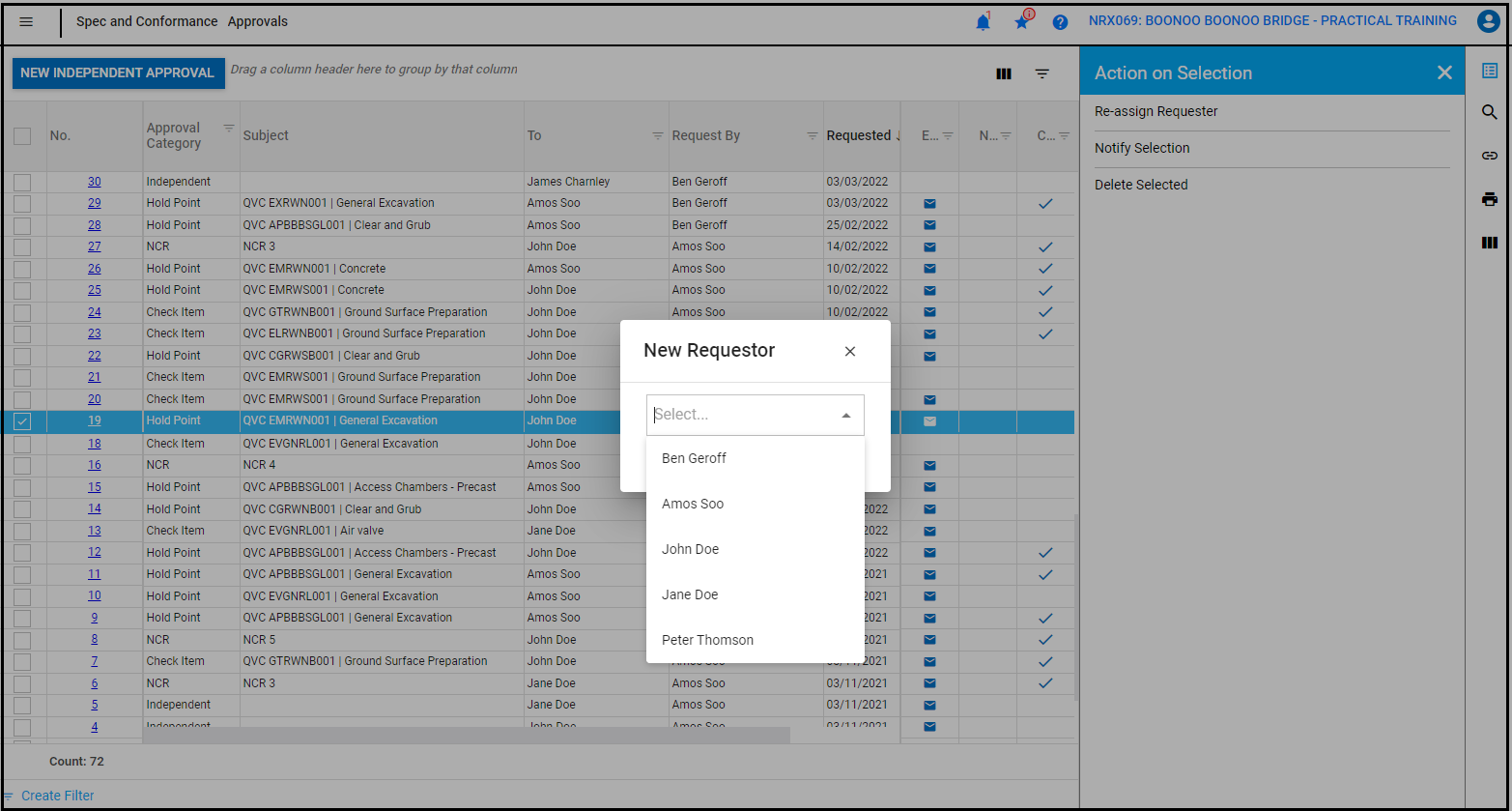Open the C... column filter menu
The height and width of the screenshot is (811, 1512).
[x=1064, y=136]
